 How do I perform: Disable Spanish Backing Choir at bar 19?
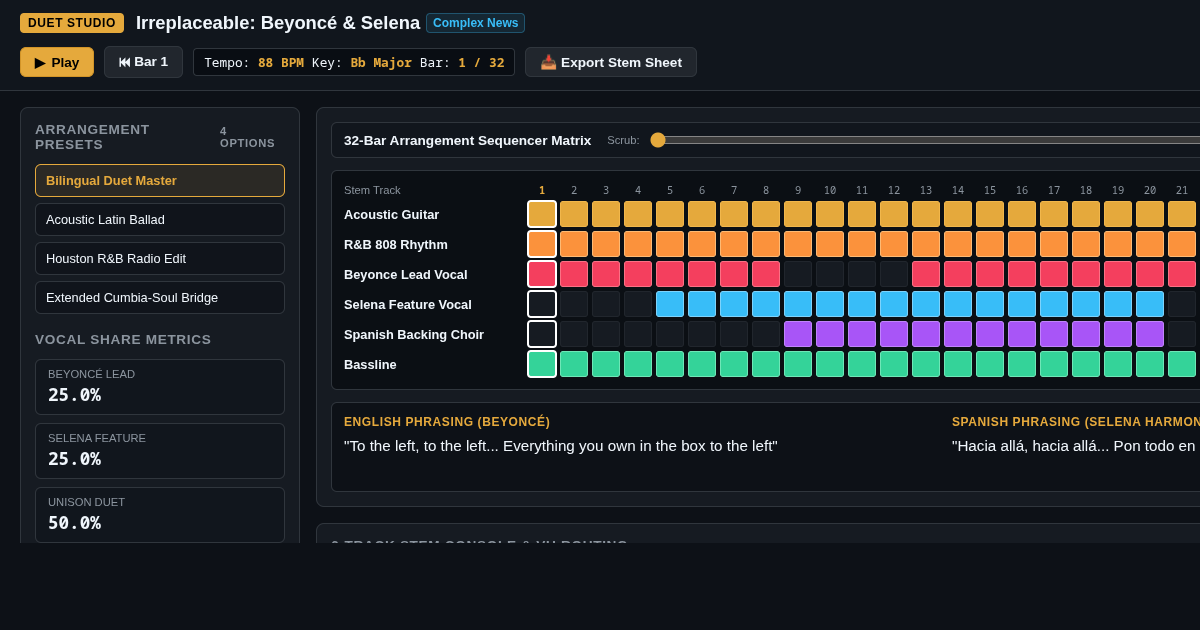1118,334
